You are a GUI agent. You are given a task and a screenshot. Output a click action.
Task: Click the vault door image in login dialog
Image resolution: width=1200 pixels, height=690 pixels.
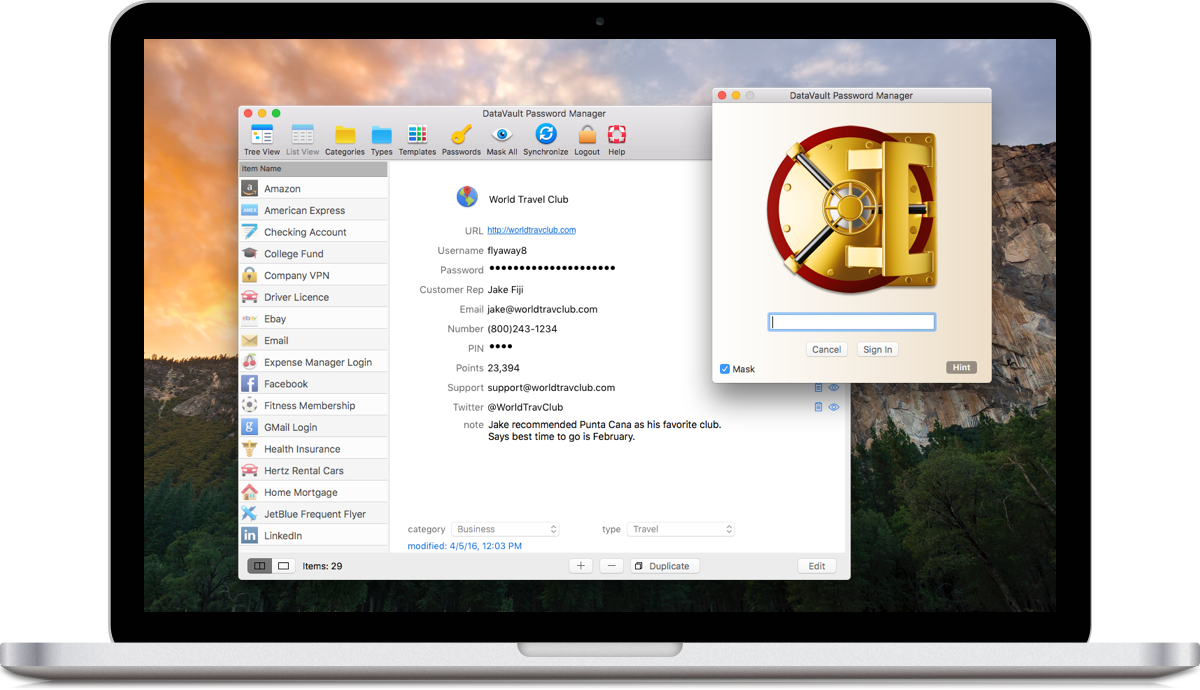852,210
